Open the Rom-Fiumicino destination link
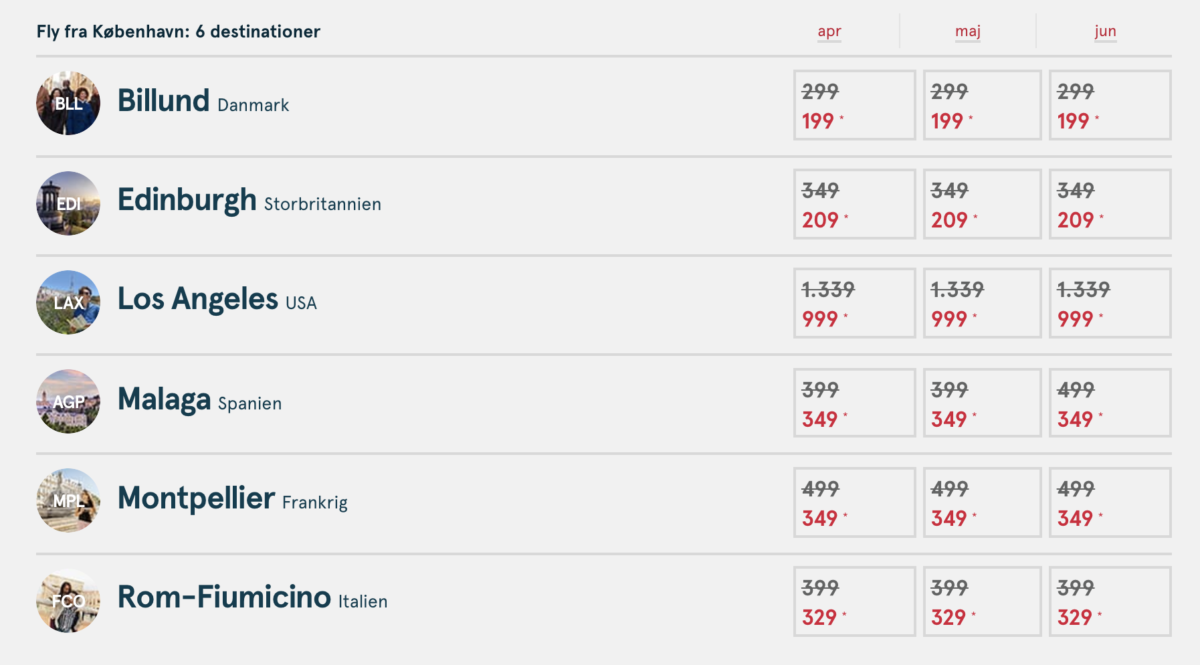This screenshot has width=1200, height=665. coord(224,598)
